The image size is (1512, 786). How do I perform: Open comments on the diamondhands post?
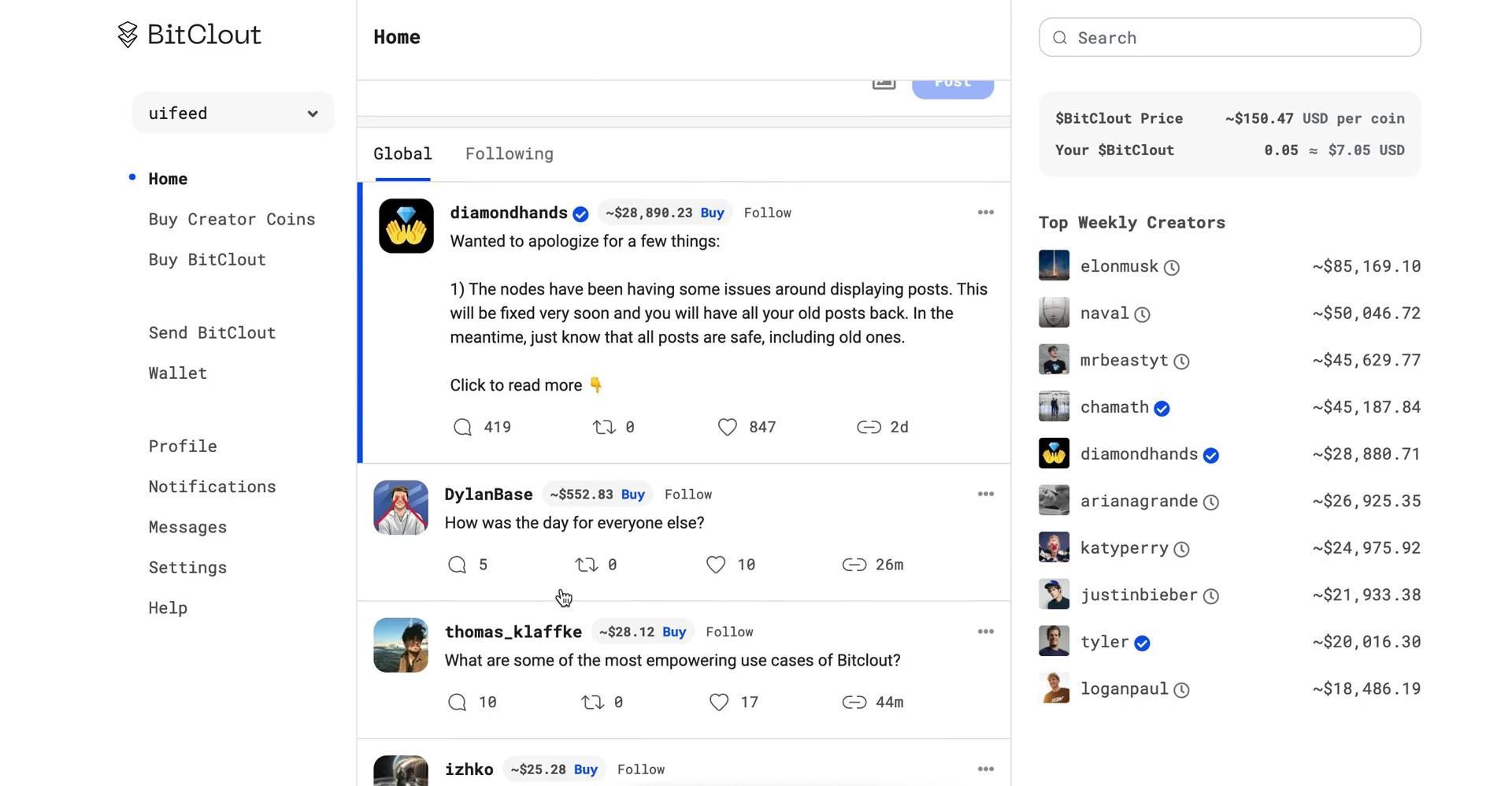click(x=462, y=427)
